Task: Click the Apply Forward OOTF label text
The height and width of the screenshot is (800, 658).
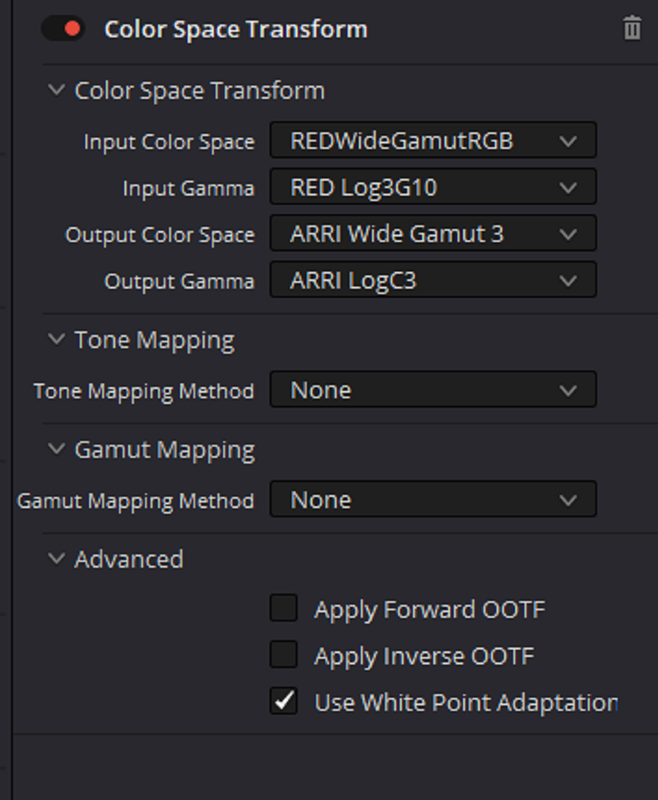Action: pos(429,610)
